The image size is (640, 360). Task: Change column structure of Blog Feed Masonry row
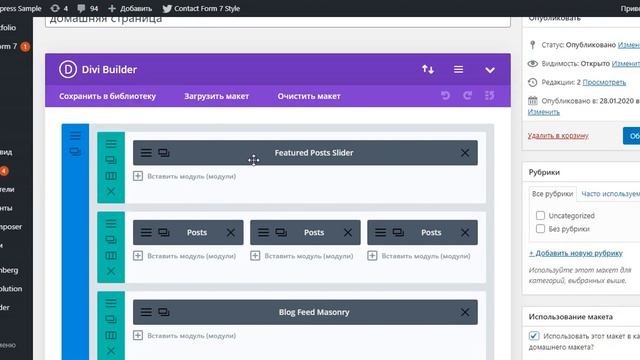[111, 335]
